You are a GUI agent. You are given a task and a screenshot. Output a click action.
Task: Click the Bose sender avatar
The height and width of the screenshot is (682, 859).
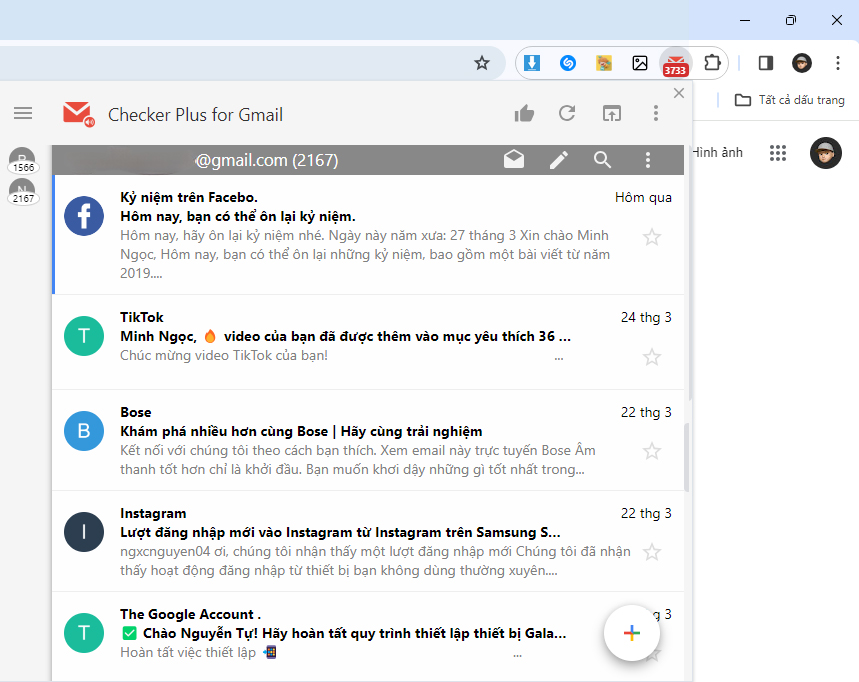[x=84, y=431]
